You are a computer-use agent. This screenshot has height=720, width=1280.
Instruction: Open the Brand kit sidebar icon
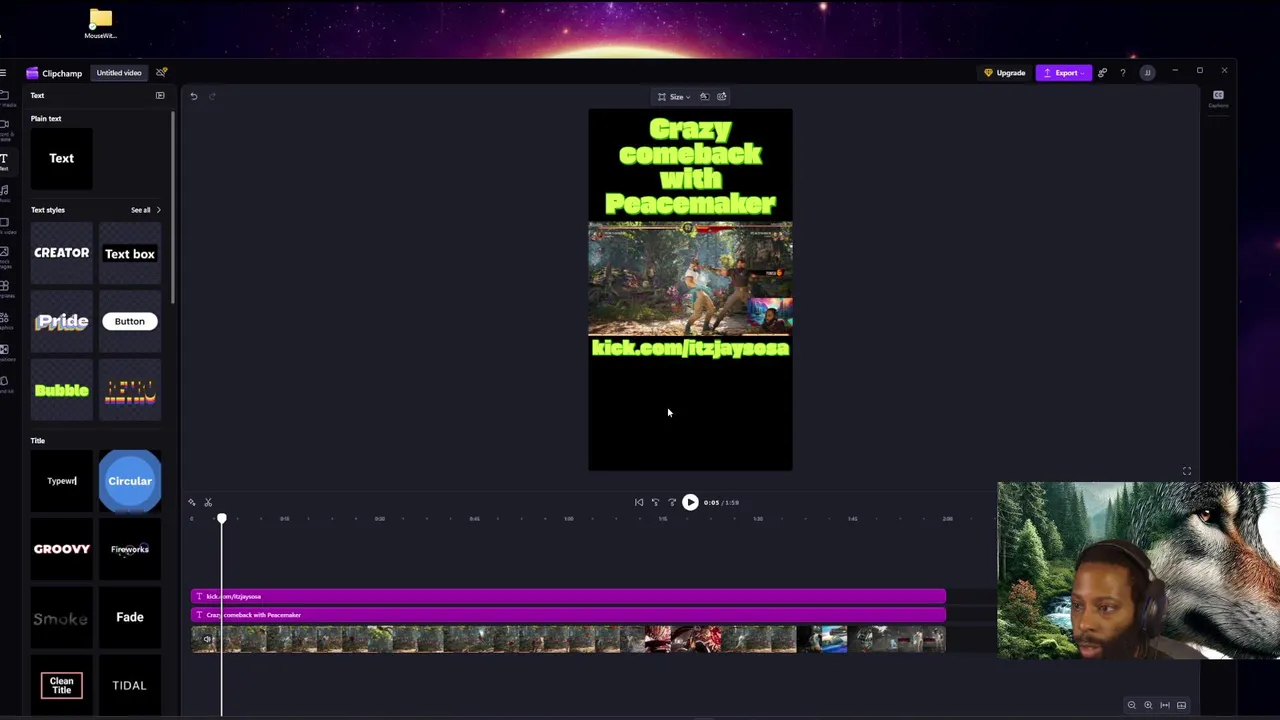tap(5, 384)
